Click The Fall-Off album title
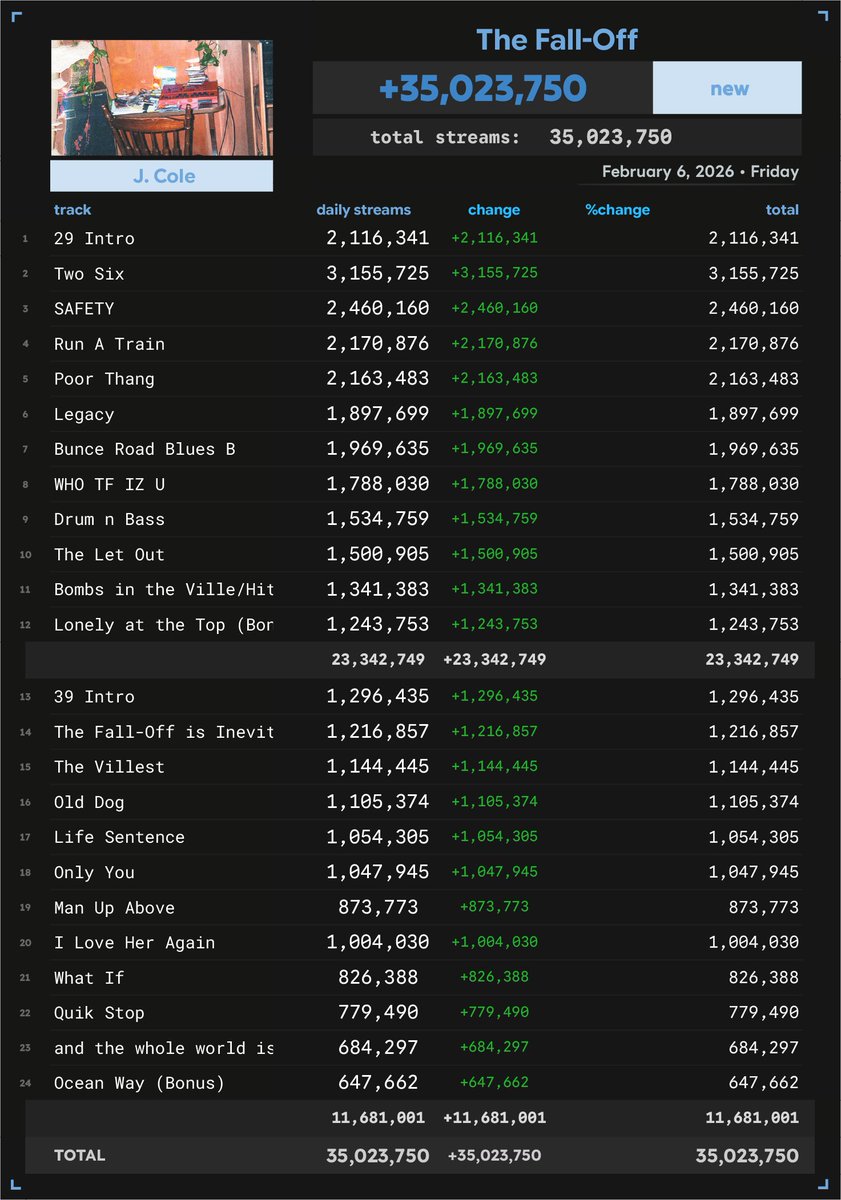 click(557, 40)
